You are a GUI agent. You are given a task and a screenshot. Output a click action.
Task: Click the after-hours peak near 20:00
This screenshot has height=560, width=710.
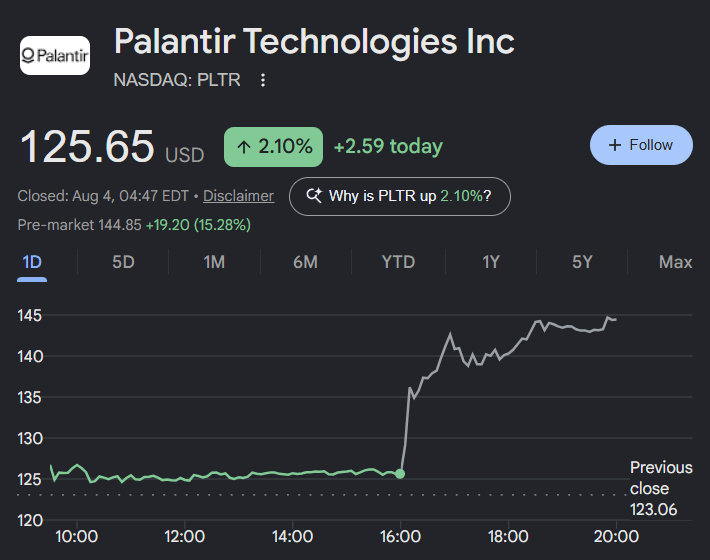click(608, 317)
